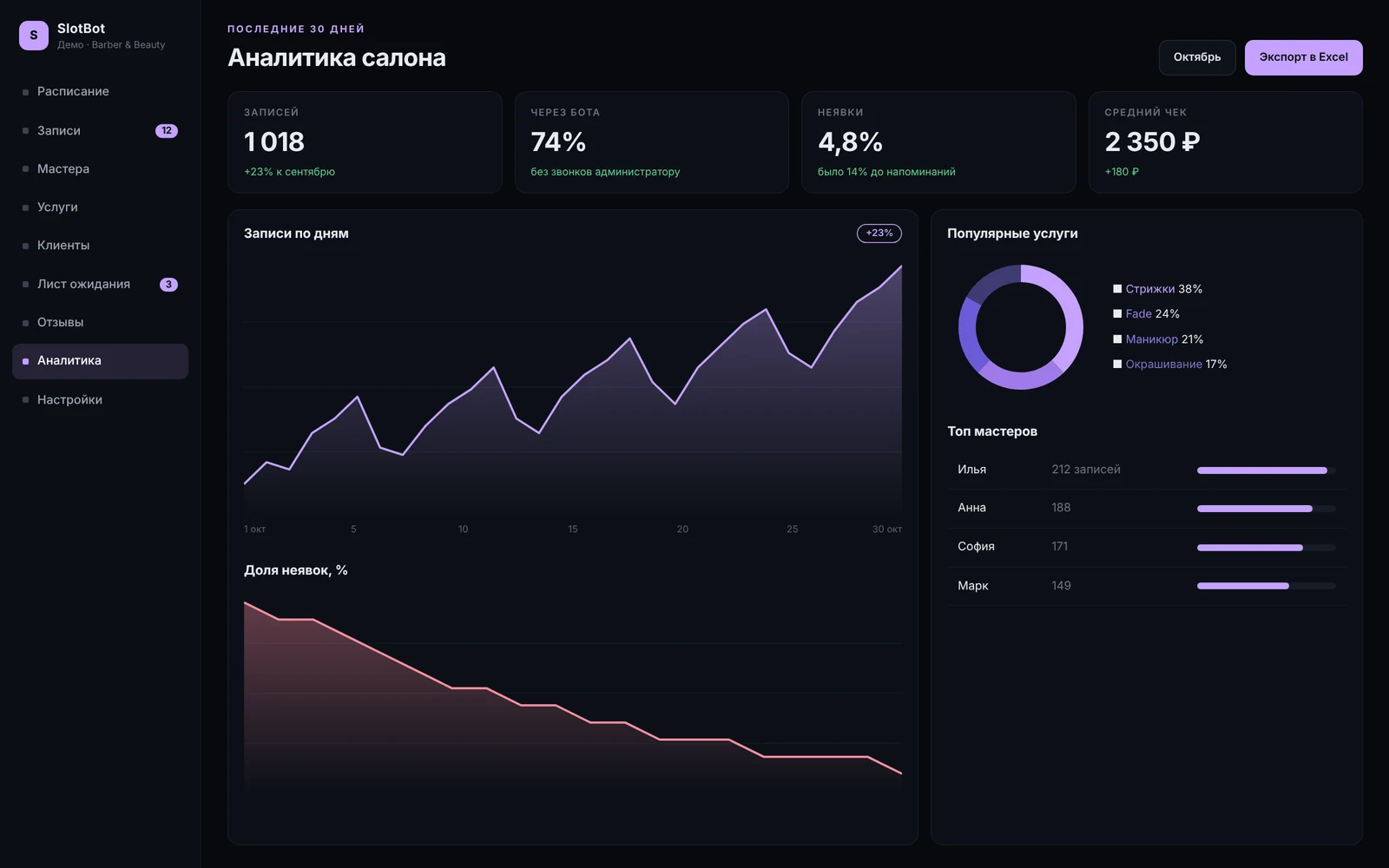Click master name София

[x=976, y=547]
